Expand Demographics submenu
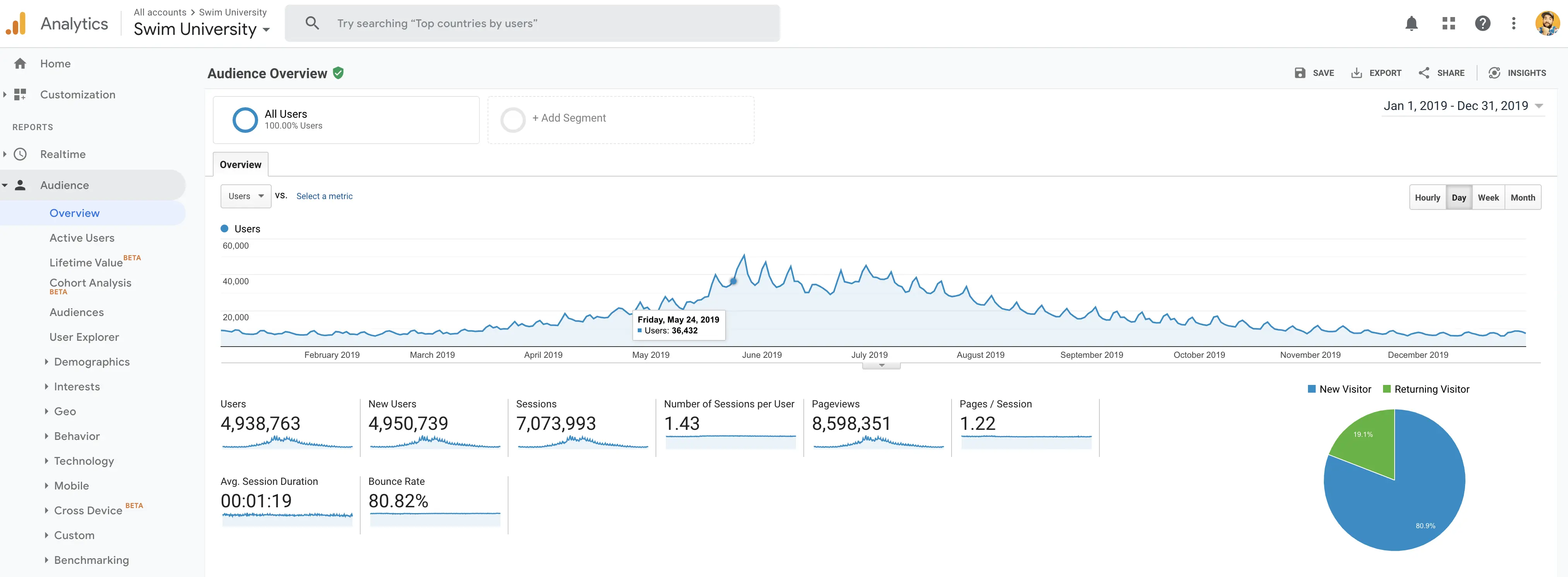The image size is (1568, 577). pyautogui.click(x=46, y=362)
